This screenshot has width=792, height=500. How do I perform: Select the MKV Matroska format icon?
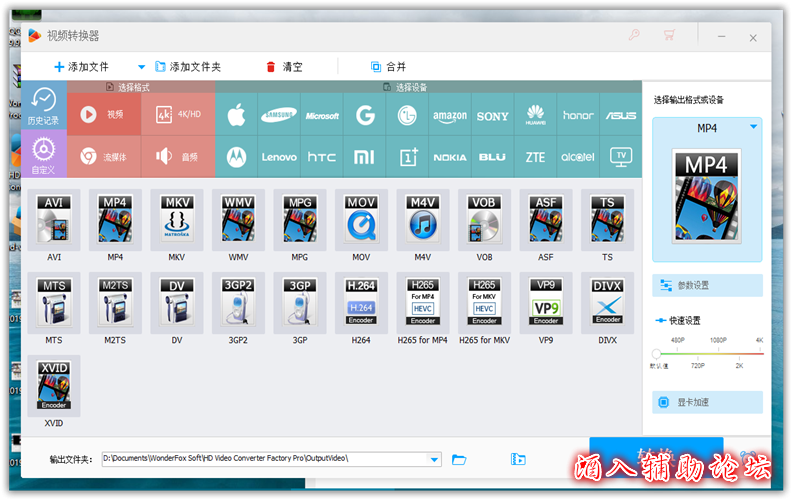pos(177,220)
